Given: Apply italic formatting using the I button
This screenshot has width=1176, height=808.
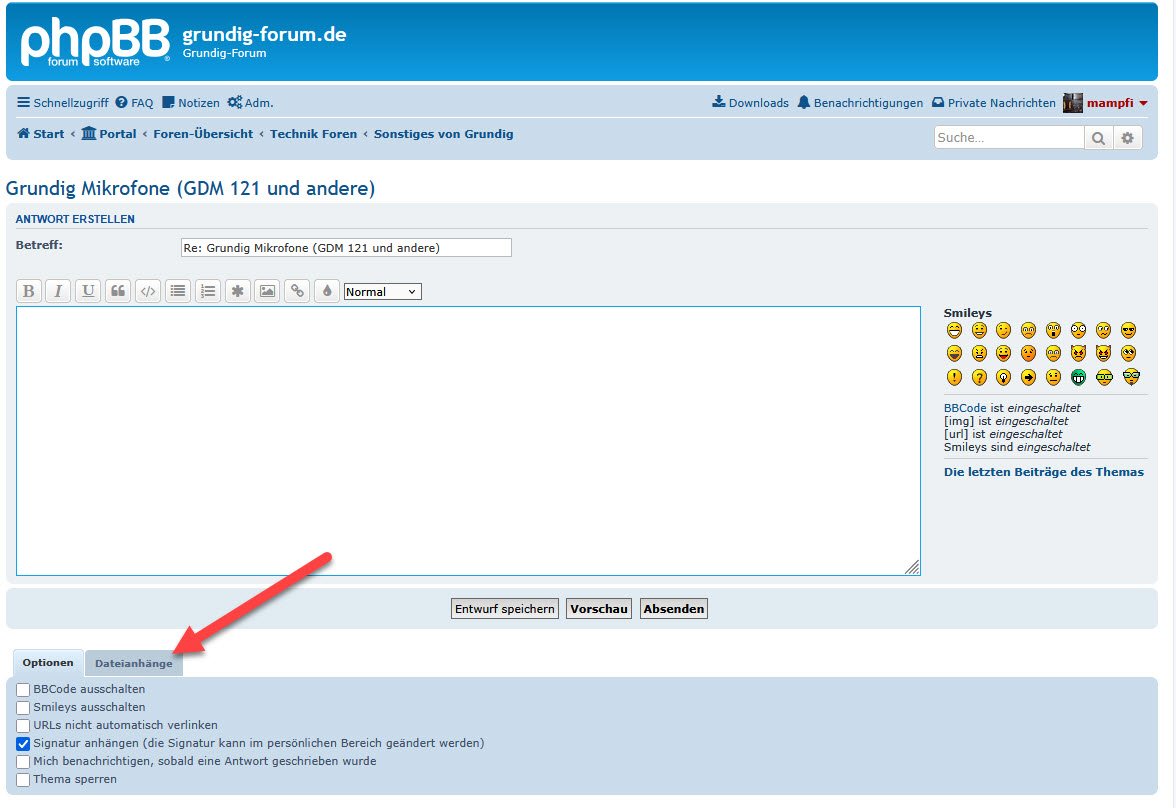Looking at the screenshot, I should point(58,291).
